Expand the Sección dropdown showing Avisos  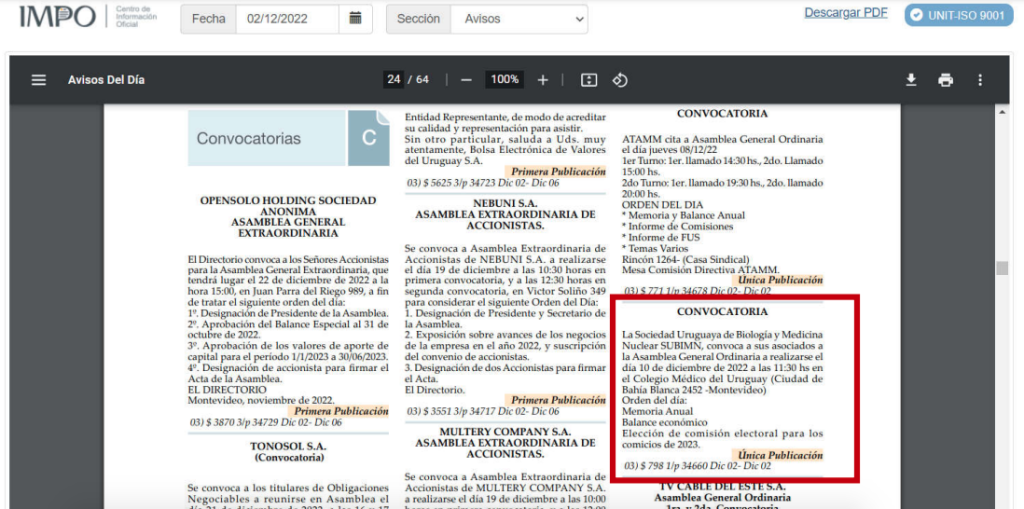(519, 19)
